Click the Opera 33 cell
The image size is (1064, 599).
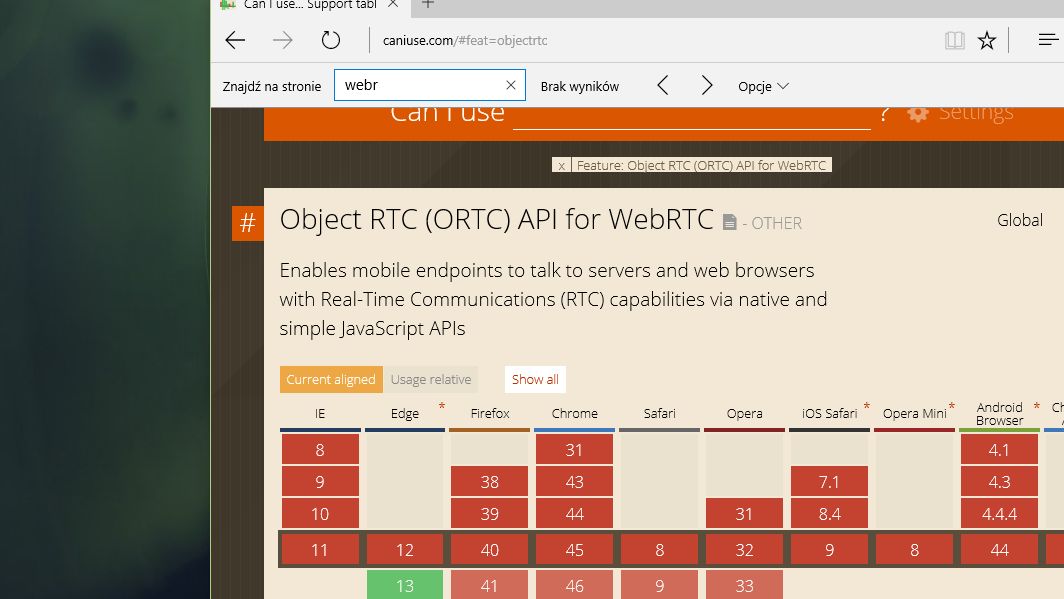(744, 585)
